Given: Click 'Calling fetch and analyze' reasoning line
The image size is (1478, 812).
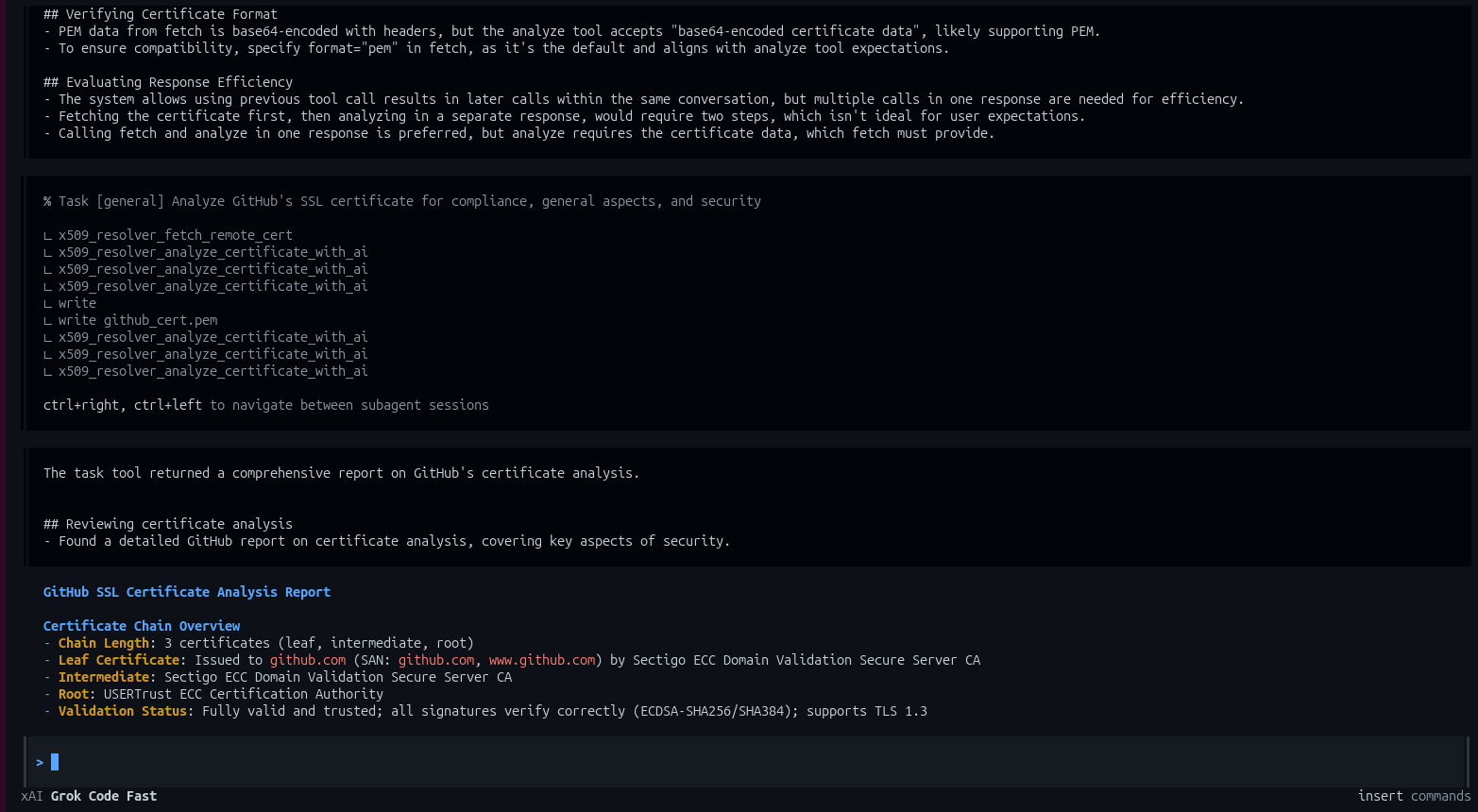Looking at the screenshot, I should click(x=519, y=133).
